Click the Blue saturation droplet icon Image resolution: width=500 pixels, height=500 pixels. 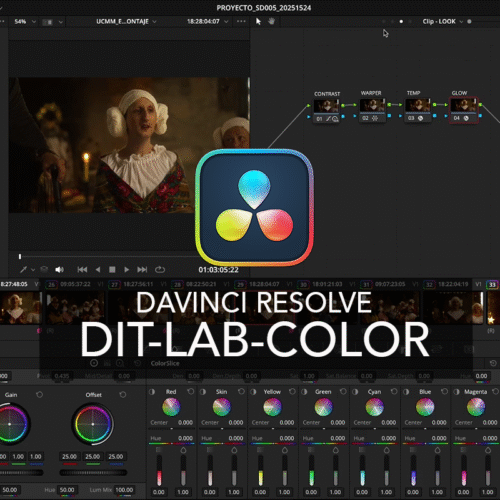[437, 450]
